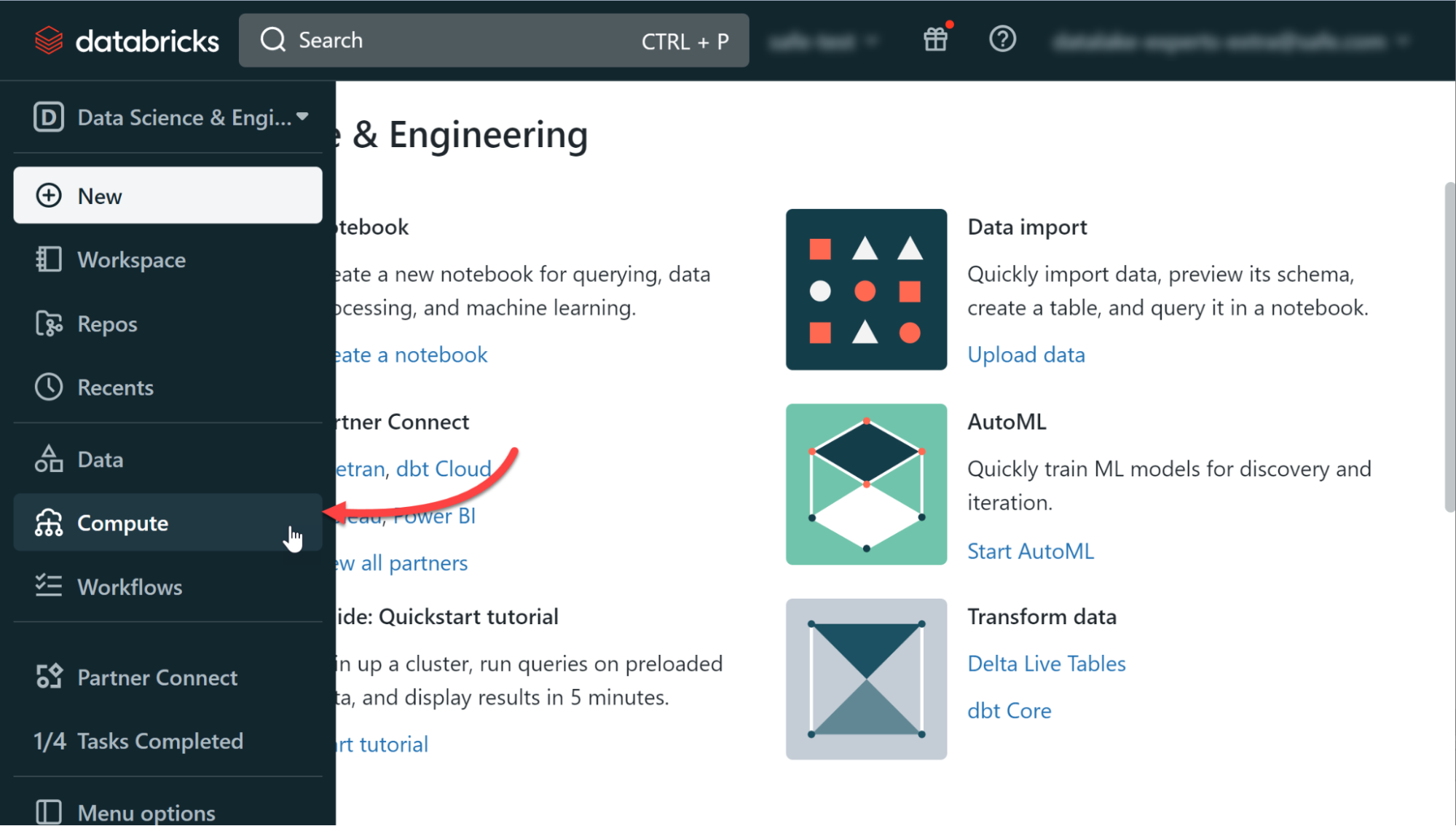Open Delta Live Tables link
This screenshot has height=826, width=1456.
(1046, 663)
